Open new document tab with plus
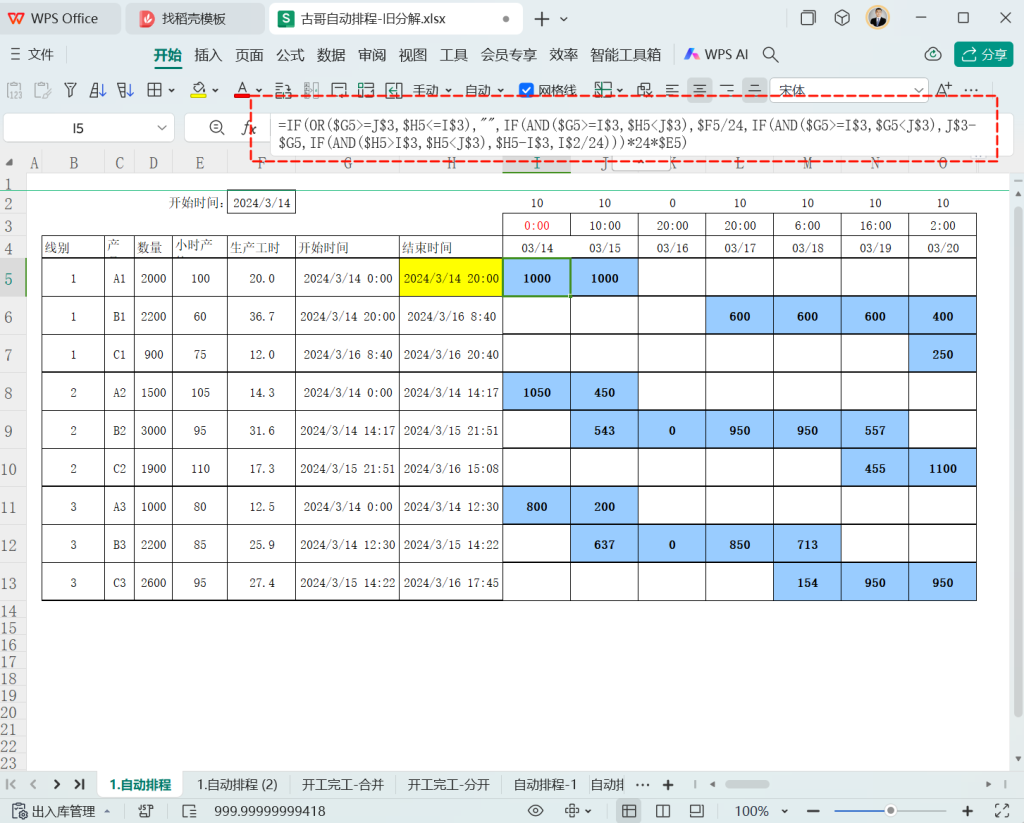The image size is (1024, 823). tap(541, 19)
